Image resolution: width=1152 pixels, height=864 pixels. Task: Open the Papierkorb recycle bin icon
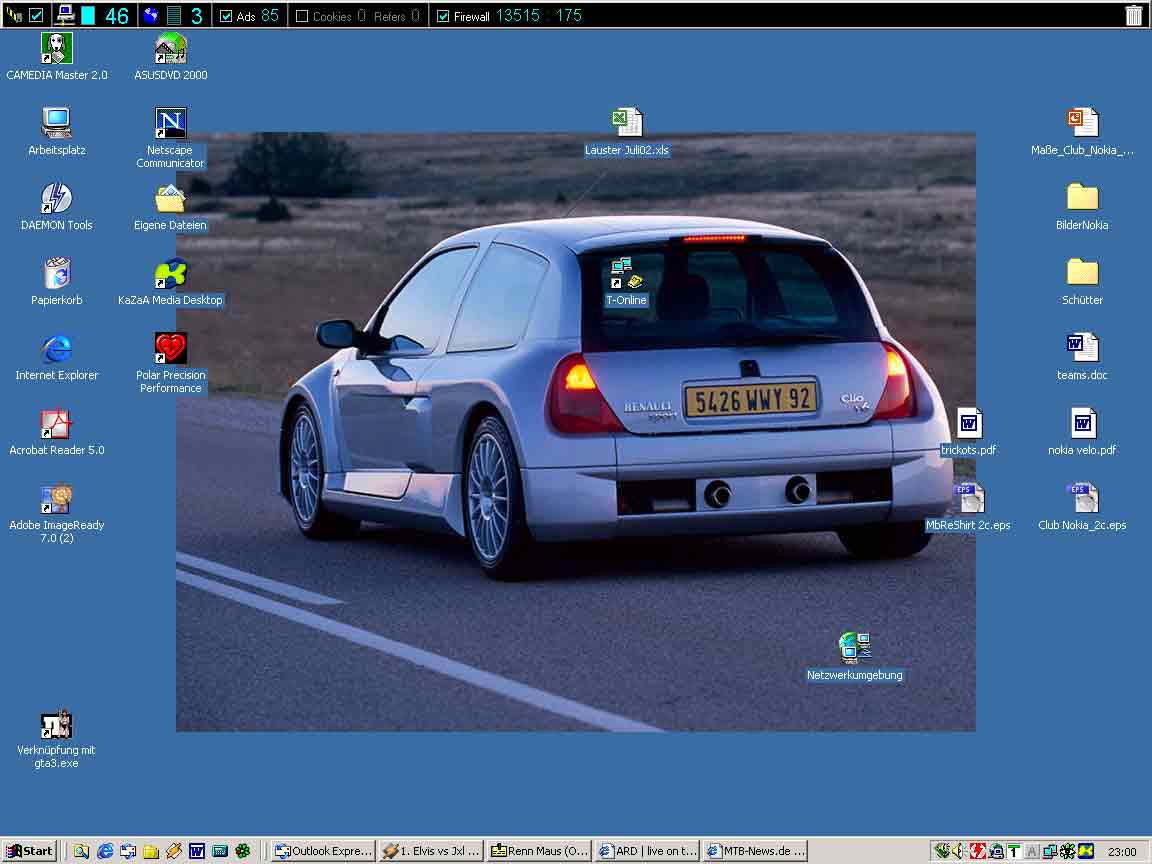click(57, 274)
